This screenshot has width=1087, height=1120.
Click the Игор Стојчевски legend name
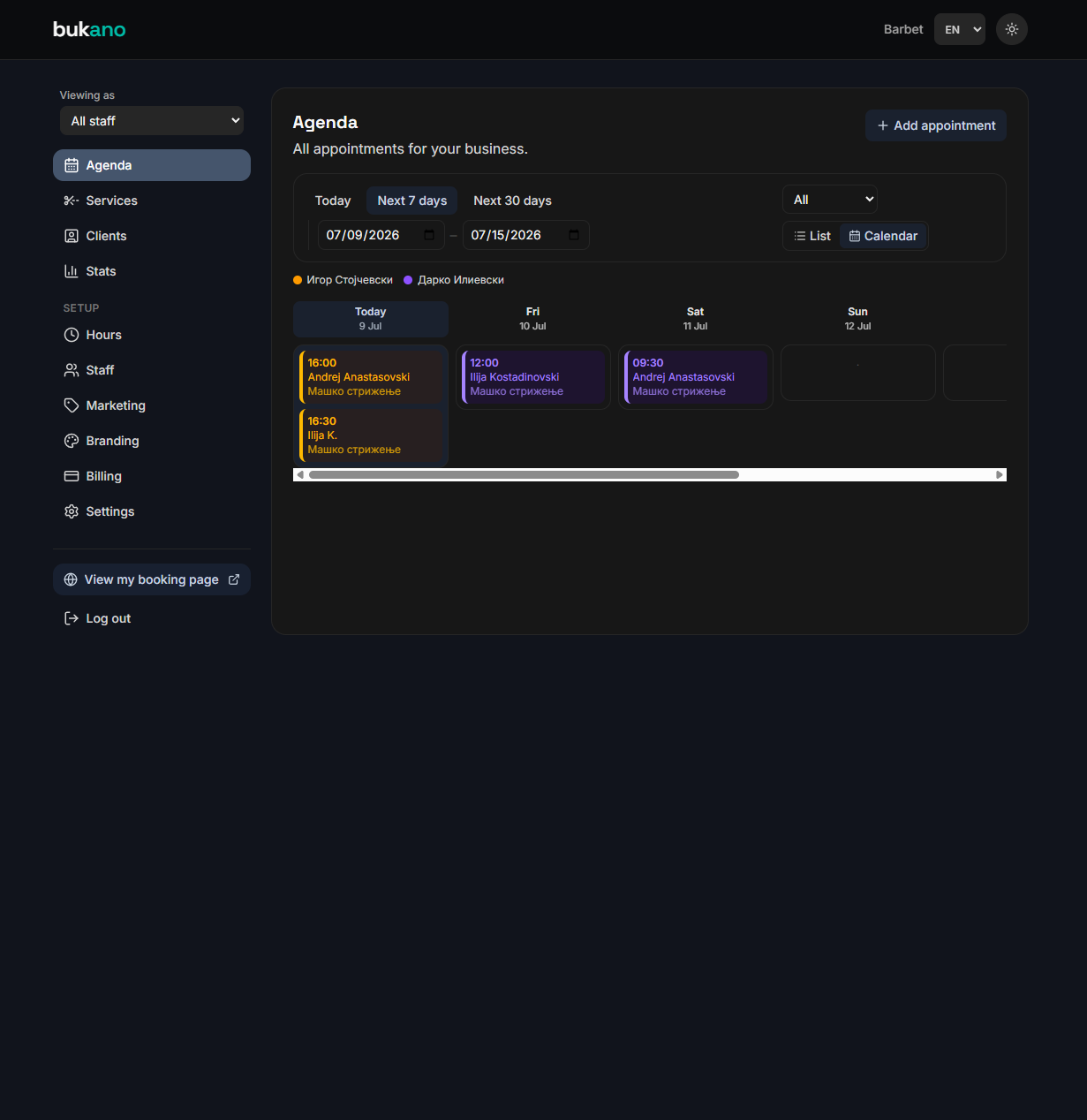[350, 280]
